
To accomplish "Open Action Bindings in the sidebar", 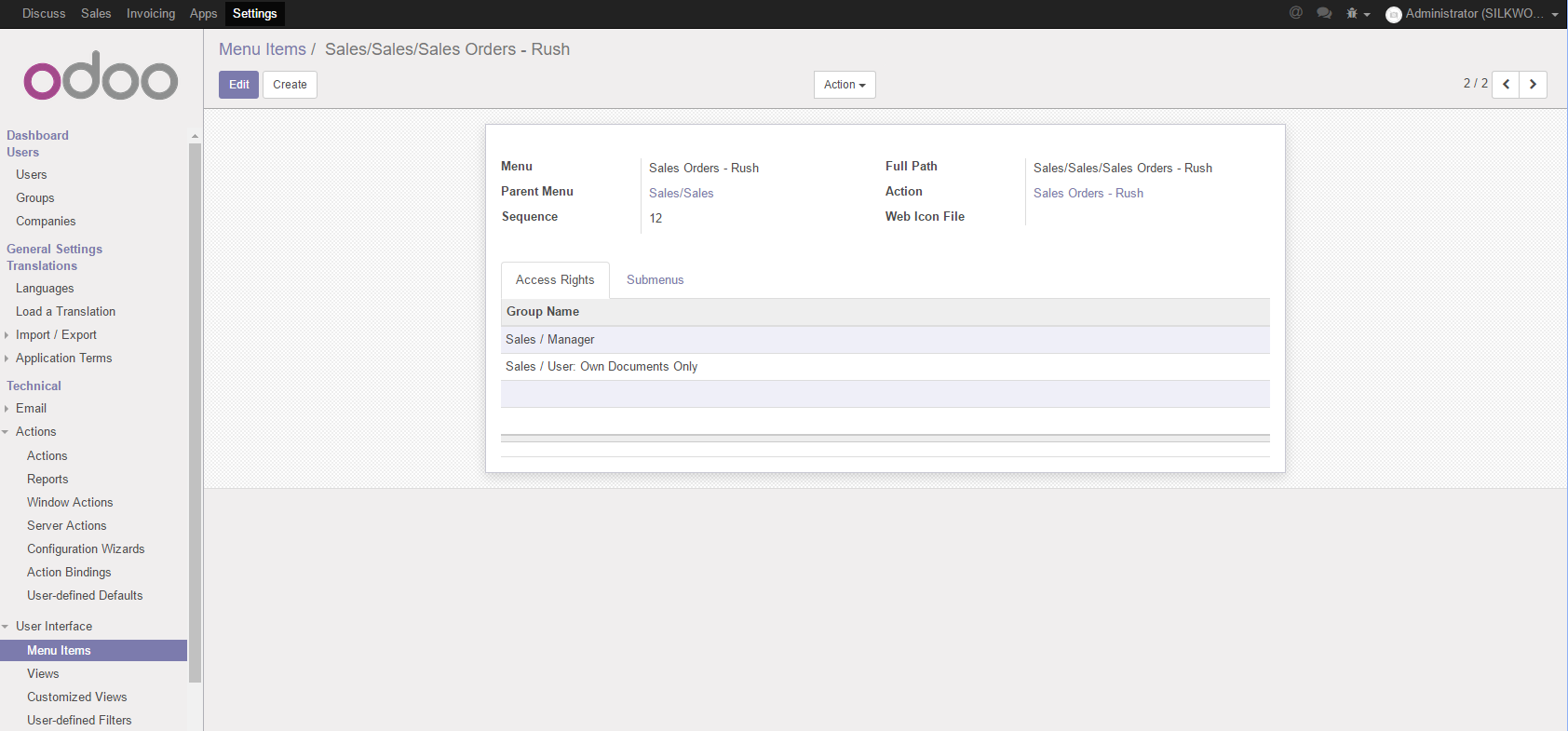I will (x=69, y=573).
